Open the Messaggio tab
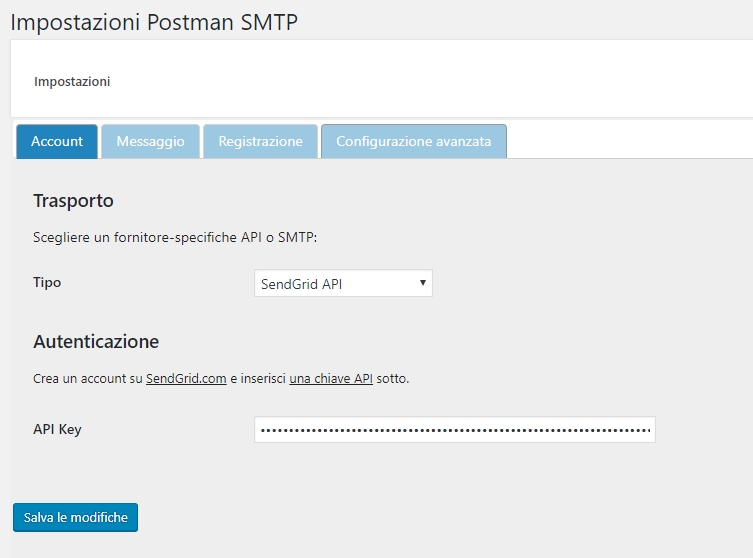Screen dimensions: 753x558 150,141
